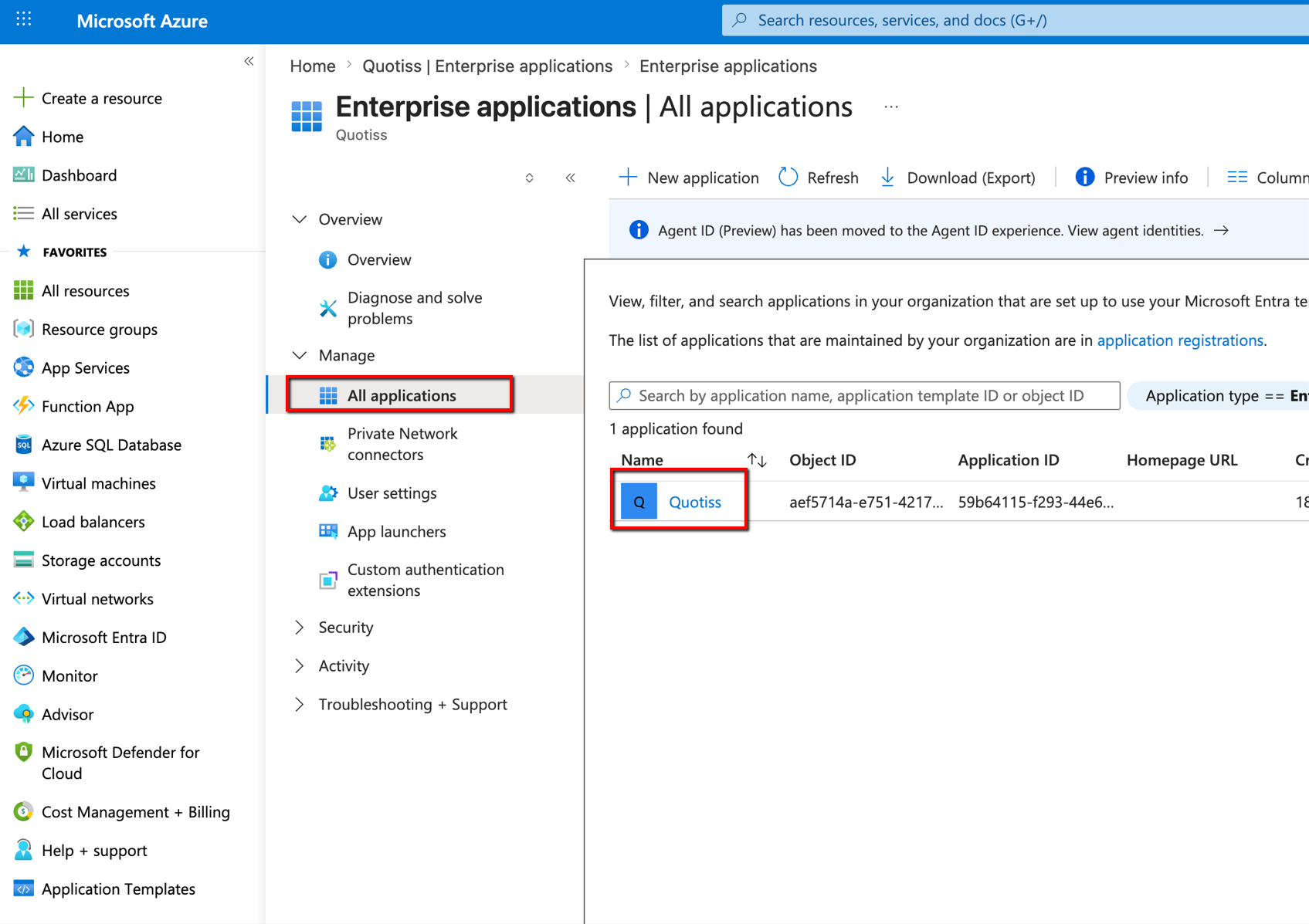Click the application name search field
Viewport: 1309px width, 924px height.
pos(864,396)
